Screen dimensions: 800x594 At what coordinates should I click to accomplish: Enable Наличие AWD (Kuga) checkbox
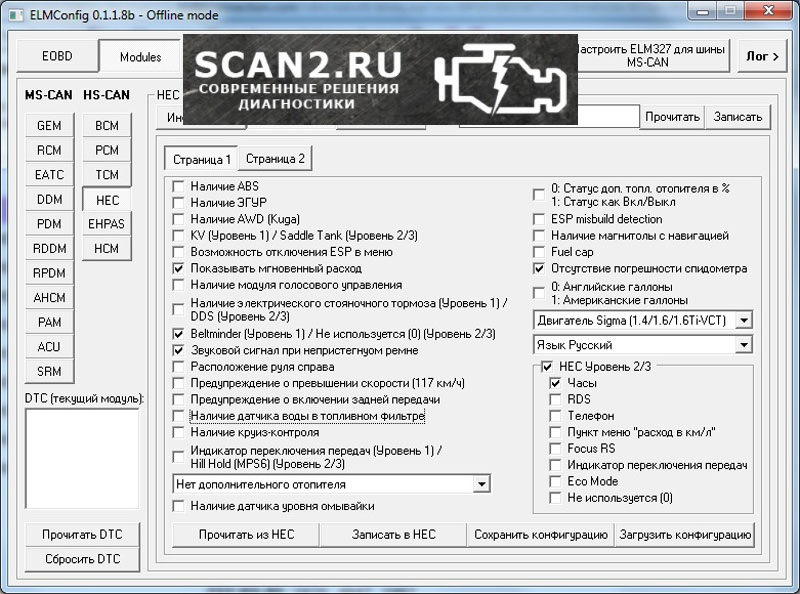pyautogui.click(x=178, y=219)
